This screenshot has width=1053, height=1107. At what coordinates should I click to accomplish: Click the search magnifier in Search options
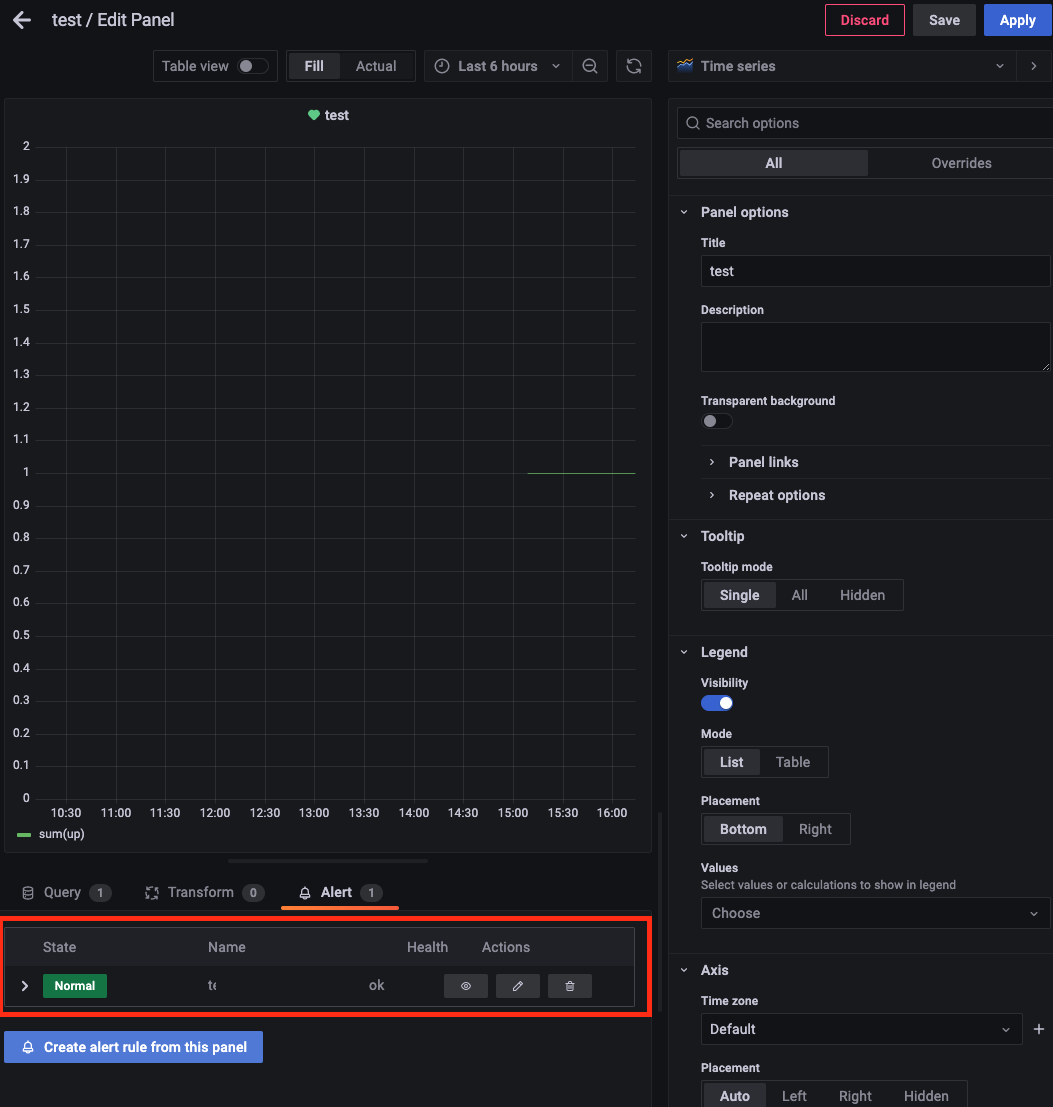click(x=692, y=123)
